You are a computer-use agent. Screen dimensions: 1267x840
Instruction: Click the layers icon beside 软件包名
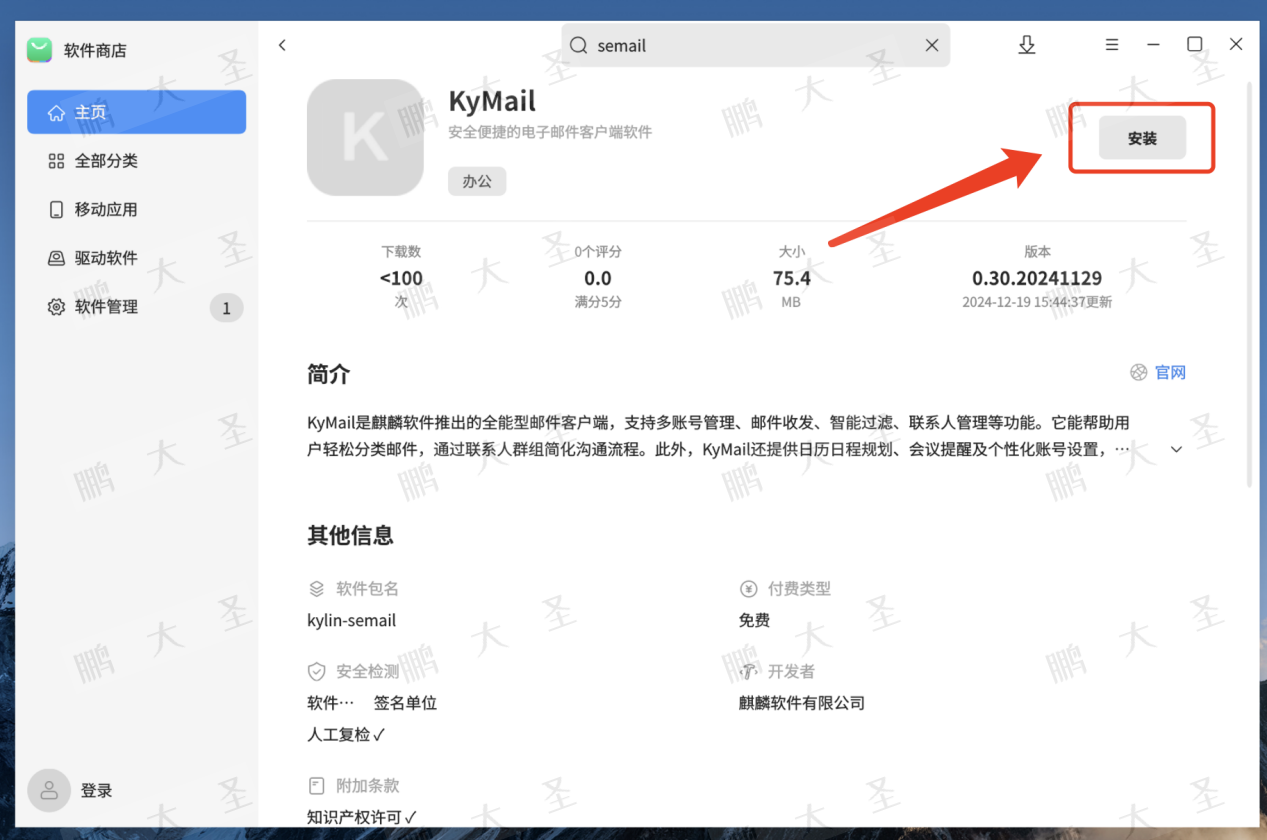pyautogui.click(x=316, y=589)
